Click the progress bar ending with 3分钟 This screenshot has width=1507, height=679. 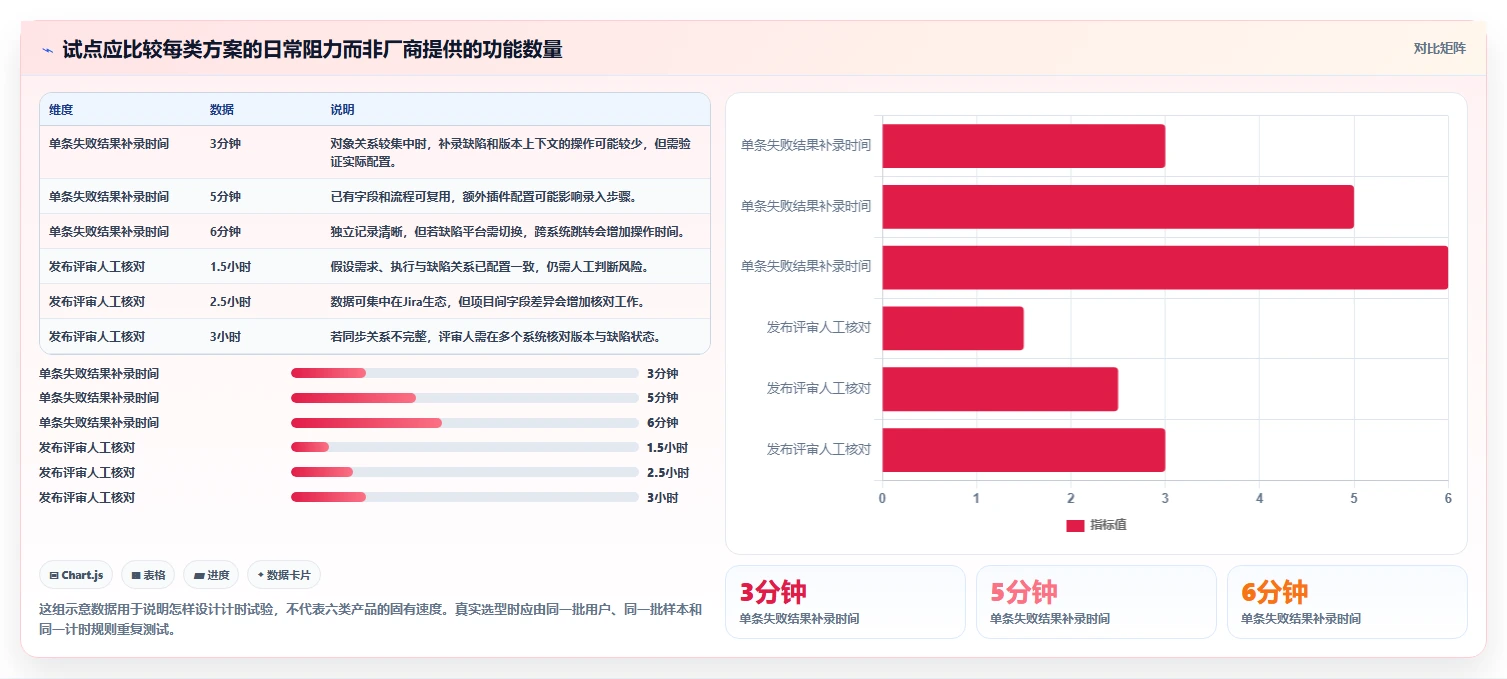tap(464, 373)
